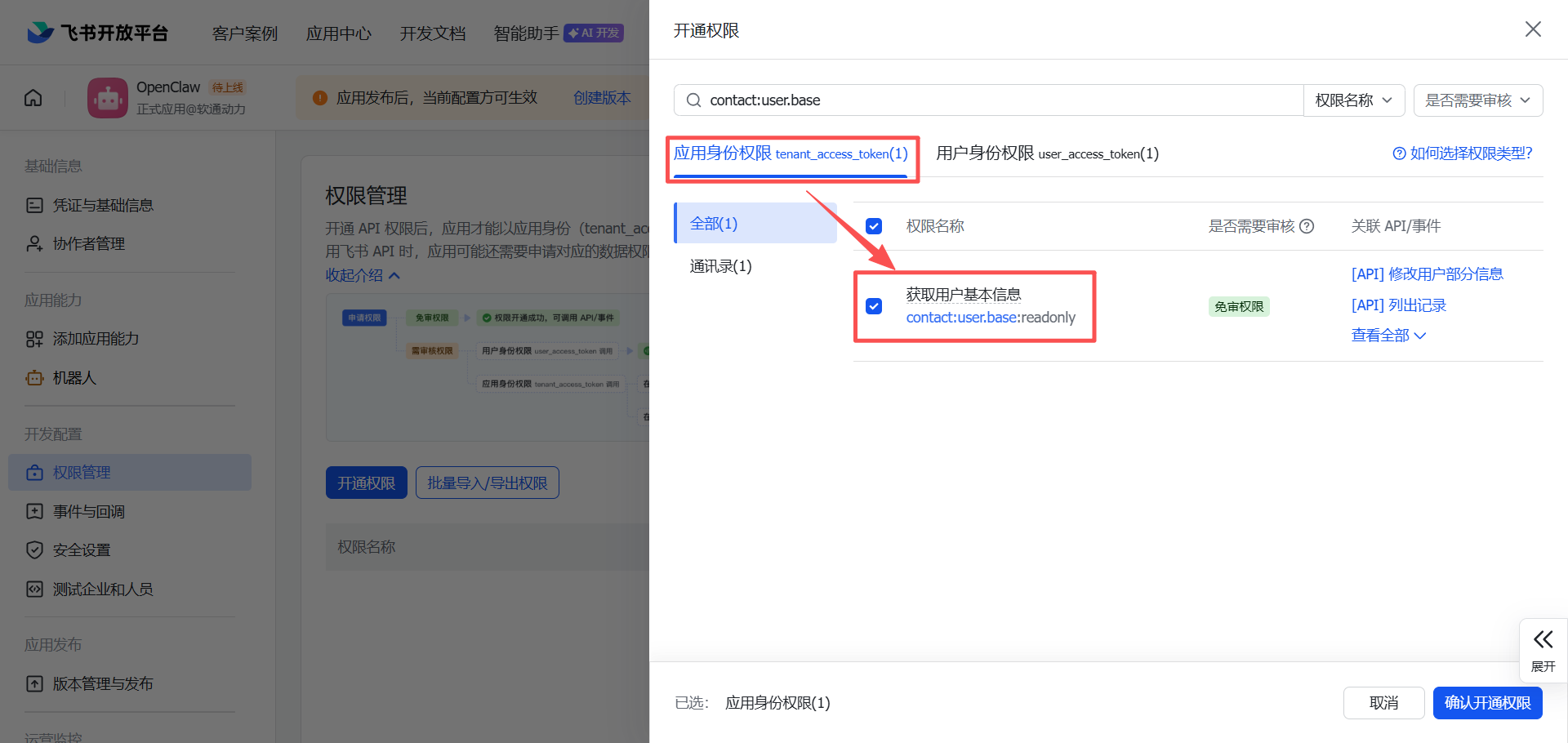Click the 版本管理与发布 sidebar icon

[x=34, y=684]
